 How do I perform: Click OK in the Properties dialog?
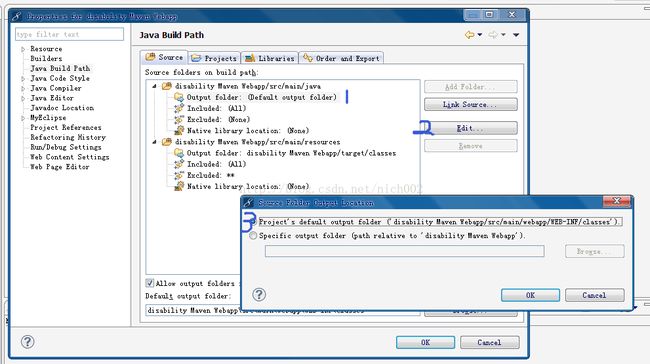(x=425, y=342)
